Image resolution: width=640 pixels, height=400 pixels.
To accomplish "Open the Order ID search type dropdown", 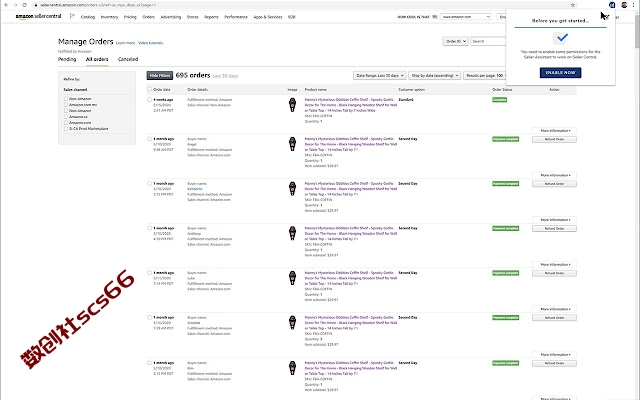I will [x=456, y=41].
